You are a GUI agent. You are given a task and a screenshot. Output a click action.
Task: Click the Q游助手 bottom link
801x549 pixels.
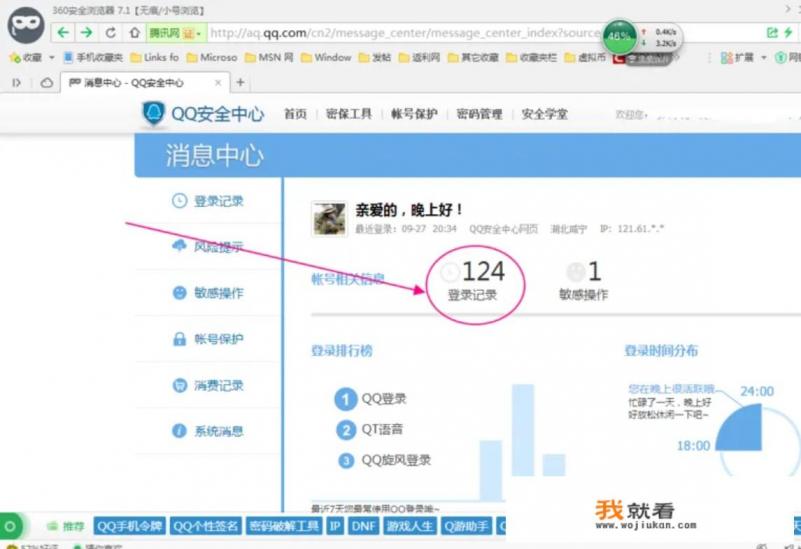click(x=466, y=526)
